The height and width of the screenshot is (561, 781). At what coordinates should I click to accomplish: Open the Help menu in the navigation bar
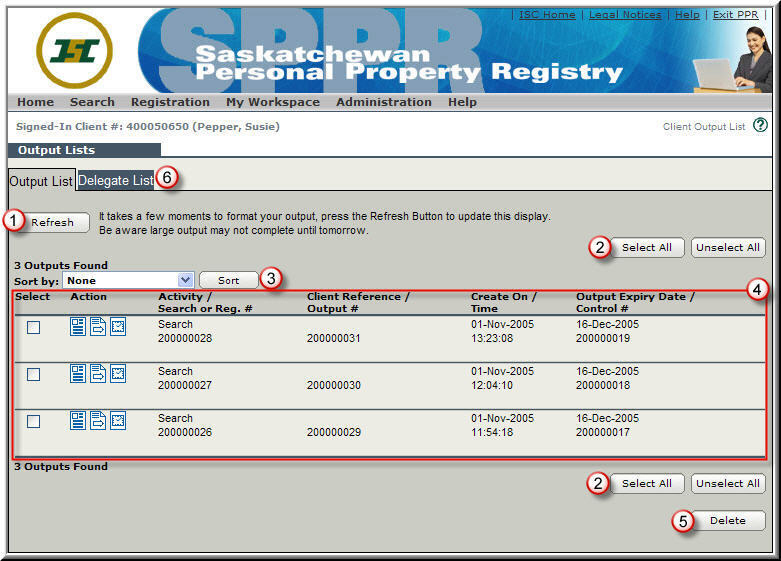click(x=462, y=102)
